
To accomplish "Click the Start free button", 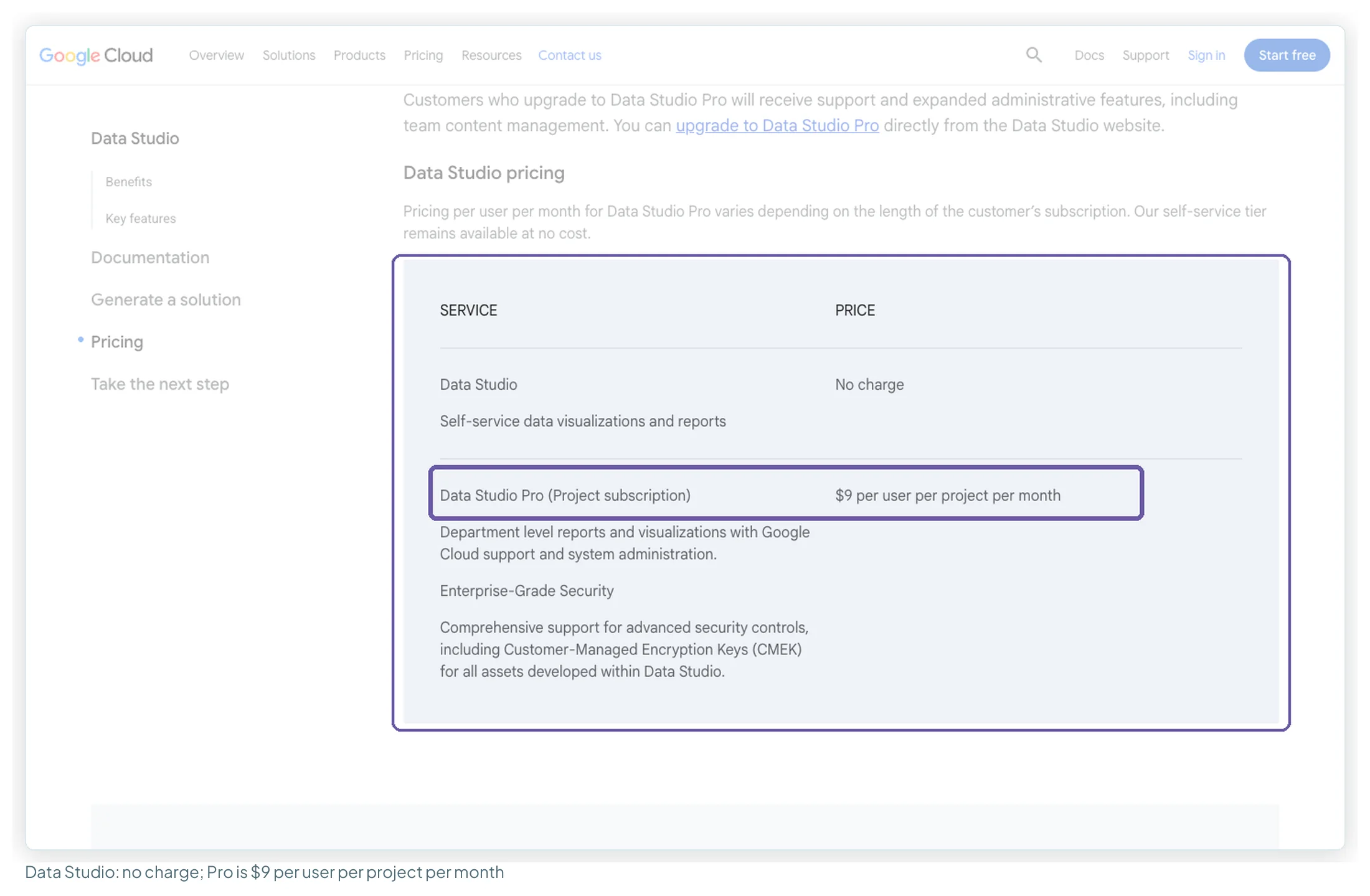I will [1287, 55].
